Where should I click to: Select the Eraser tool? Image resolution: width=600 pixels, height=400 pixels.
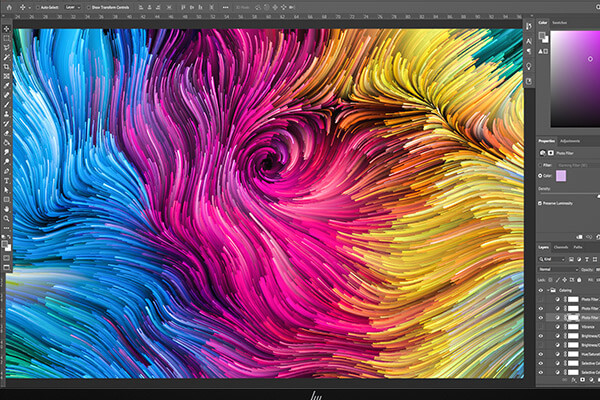(x=7, y=133)
